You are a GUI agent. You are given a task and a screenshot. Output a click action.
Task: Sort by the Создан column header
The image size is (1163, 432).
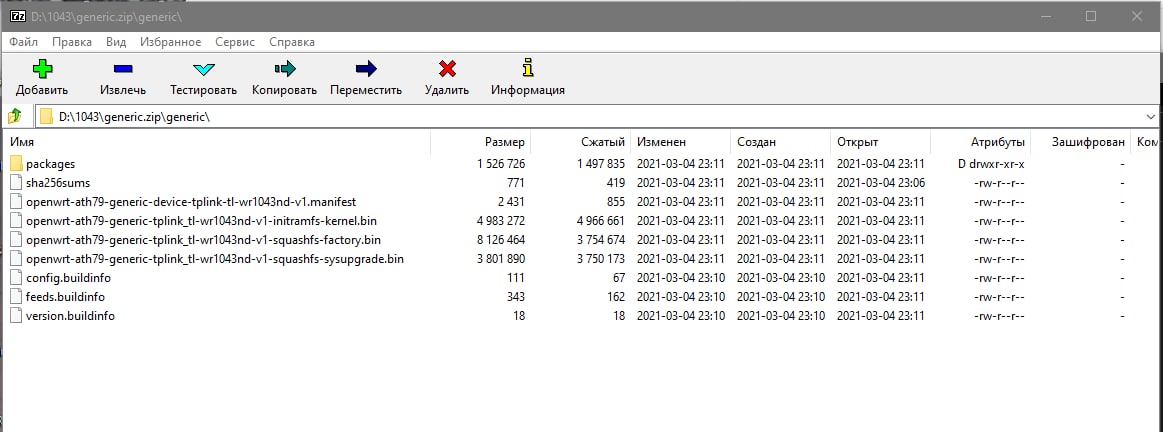pyautogui.click(x=781, y=142)
